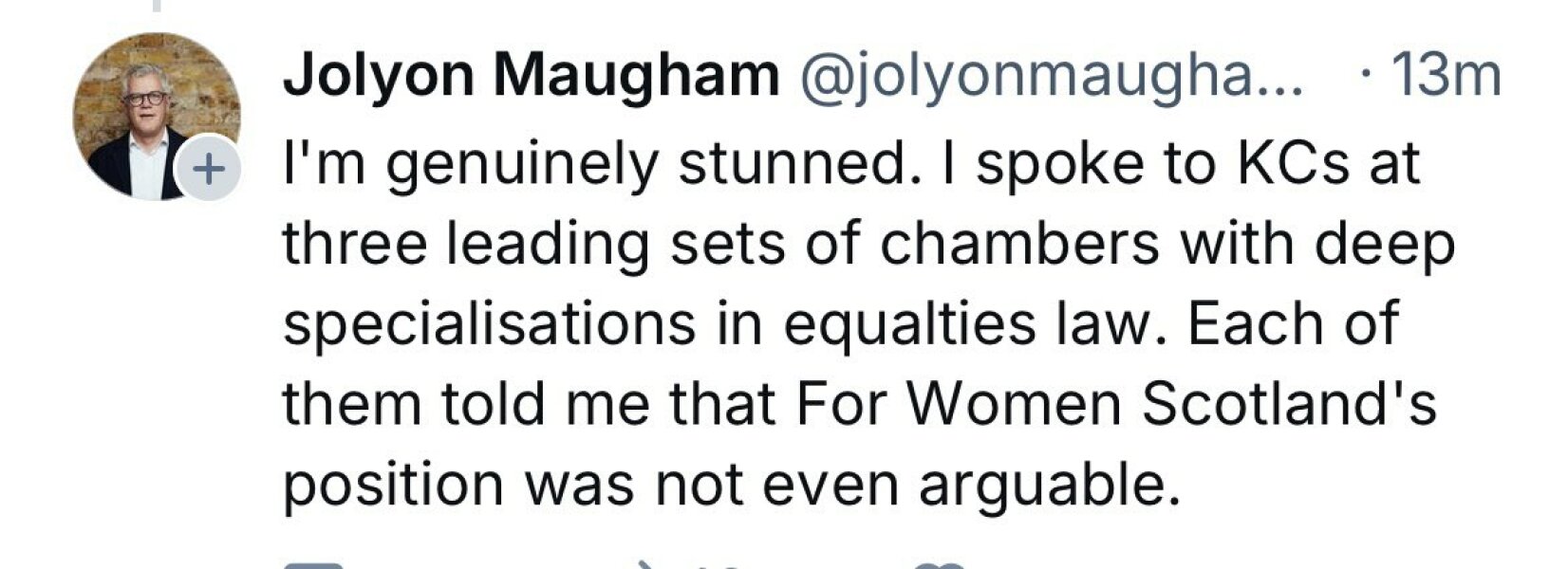Click "them told me that" text

[x=530, y=404]
